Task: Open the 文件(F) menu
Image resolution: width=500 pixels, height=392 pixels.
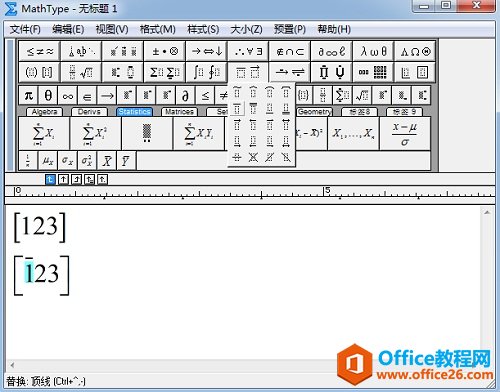Action: coord(25,29)
